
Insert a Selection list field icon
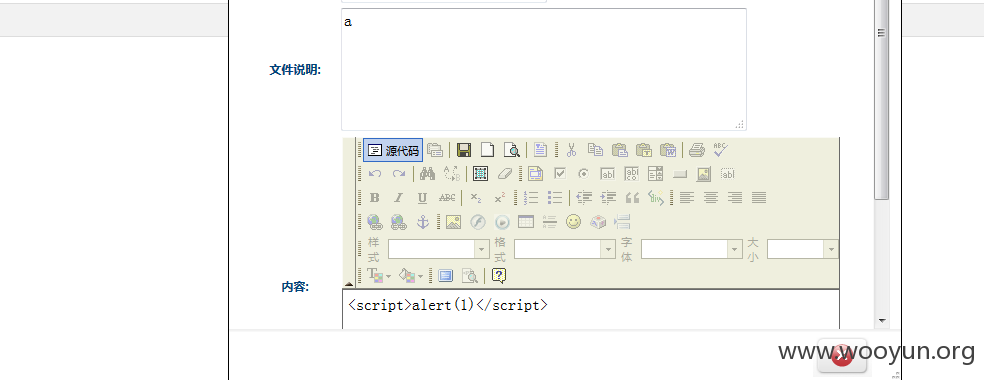point(656,174)
